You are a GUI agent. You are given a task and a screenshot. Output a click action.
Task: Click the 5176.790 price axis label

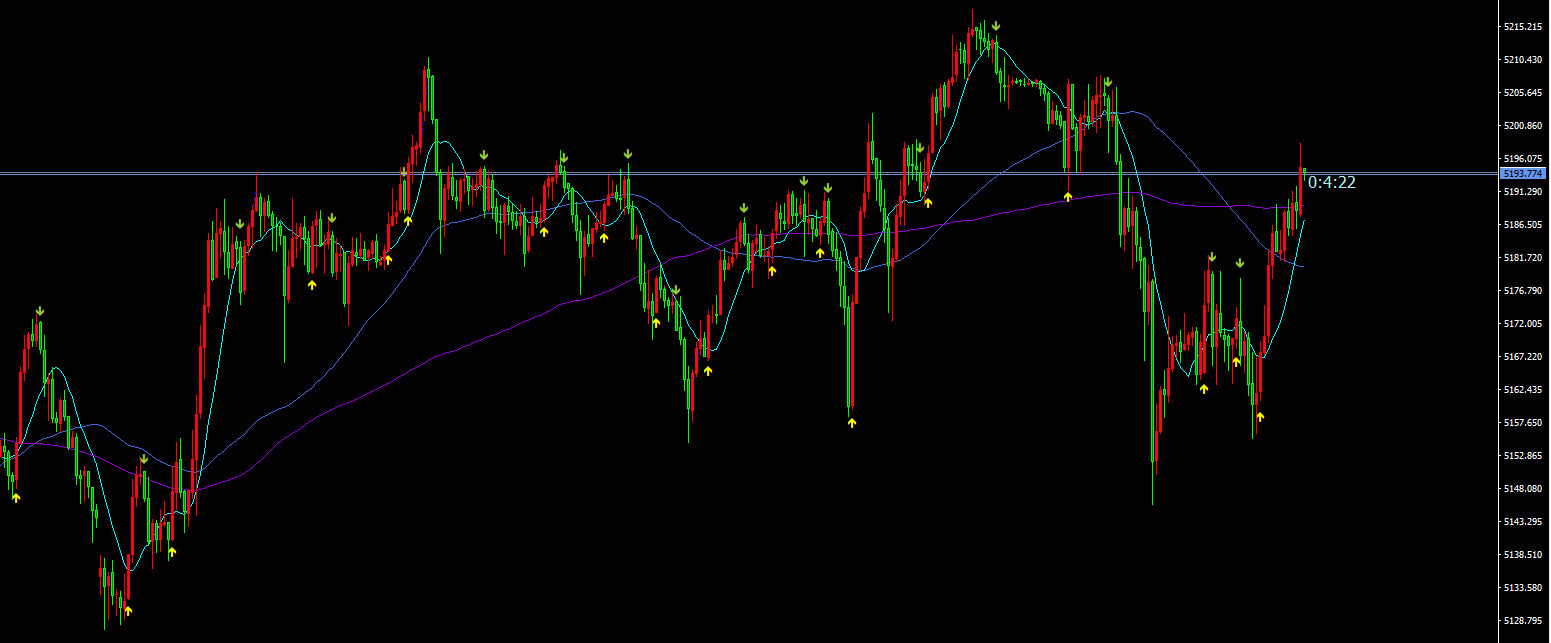pyautogui.click(x=1522, y=291)
